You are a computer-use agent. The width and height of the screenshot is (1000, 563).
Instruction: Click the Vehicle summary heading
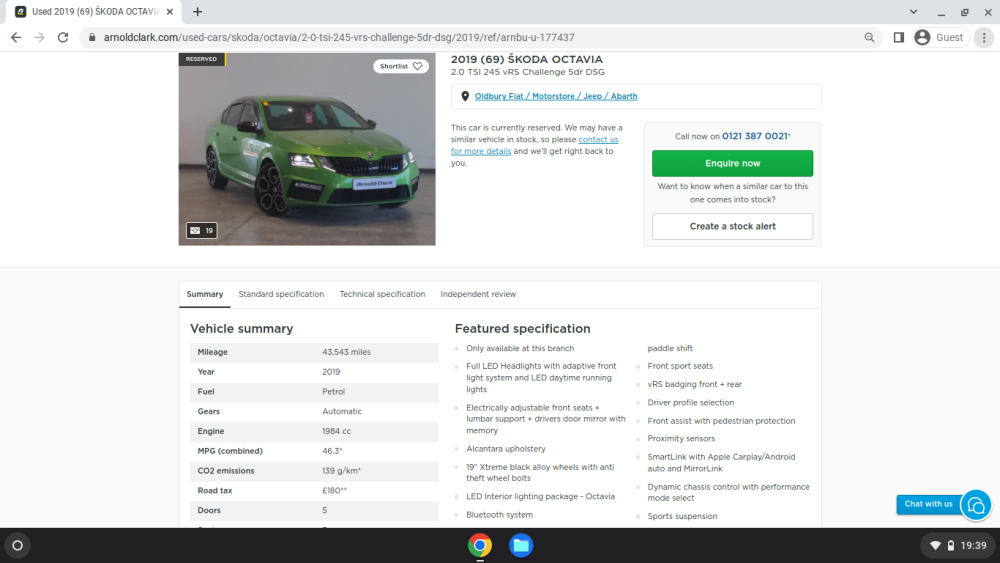(x=242, y=328)
